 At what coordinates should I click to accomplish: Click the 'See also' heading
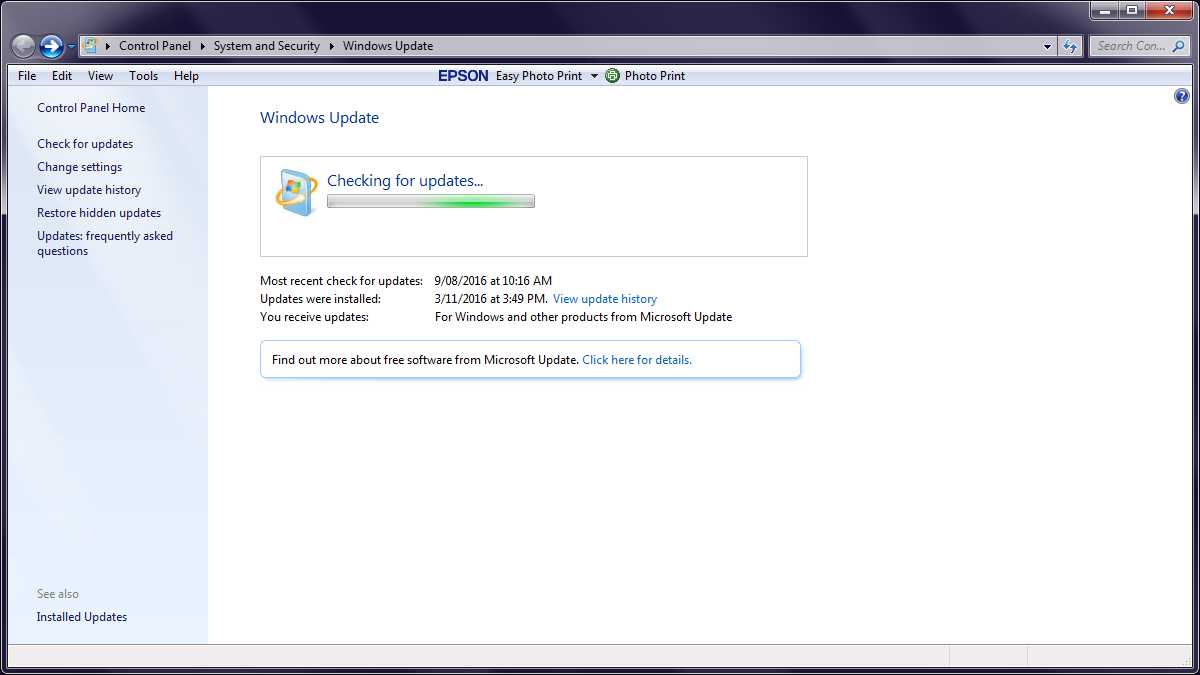tap(58, 594)
